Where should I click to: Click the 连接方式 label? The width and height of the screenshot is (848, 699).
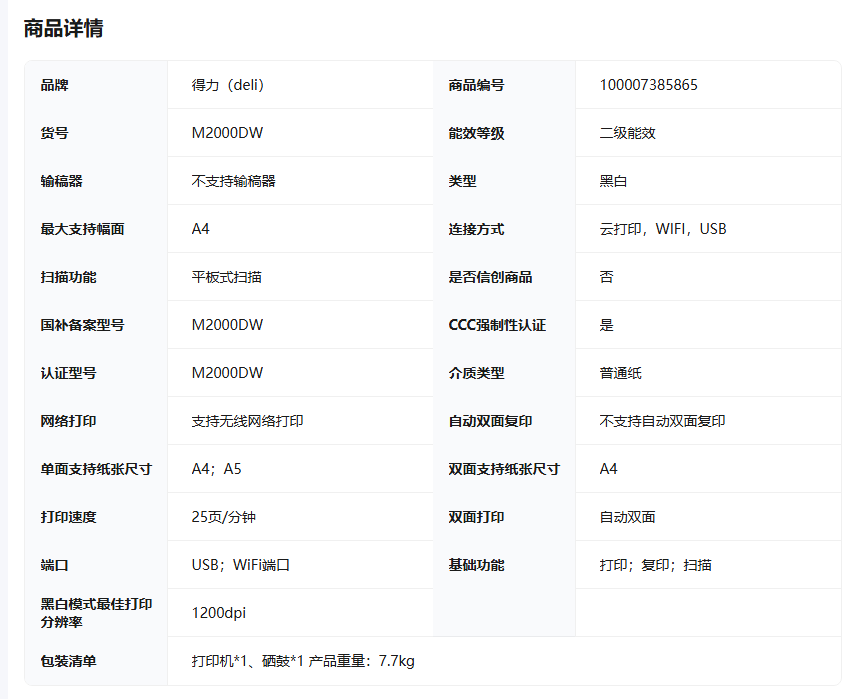coord(476,229)
